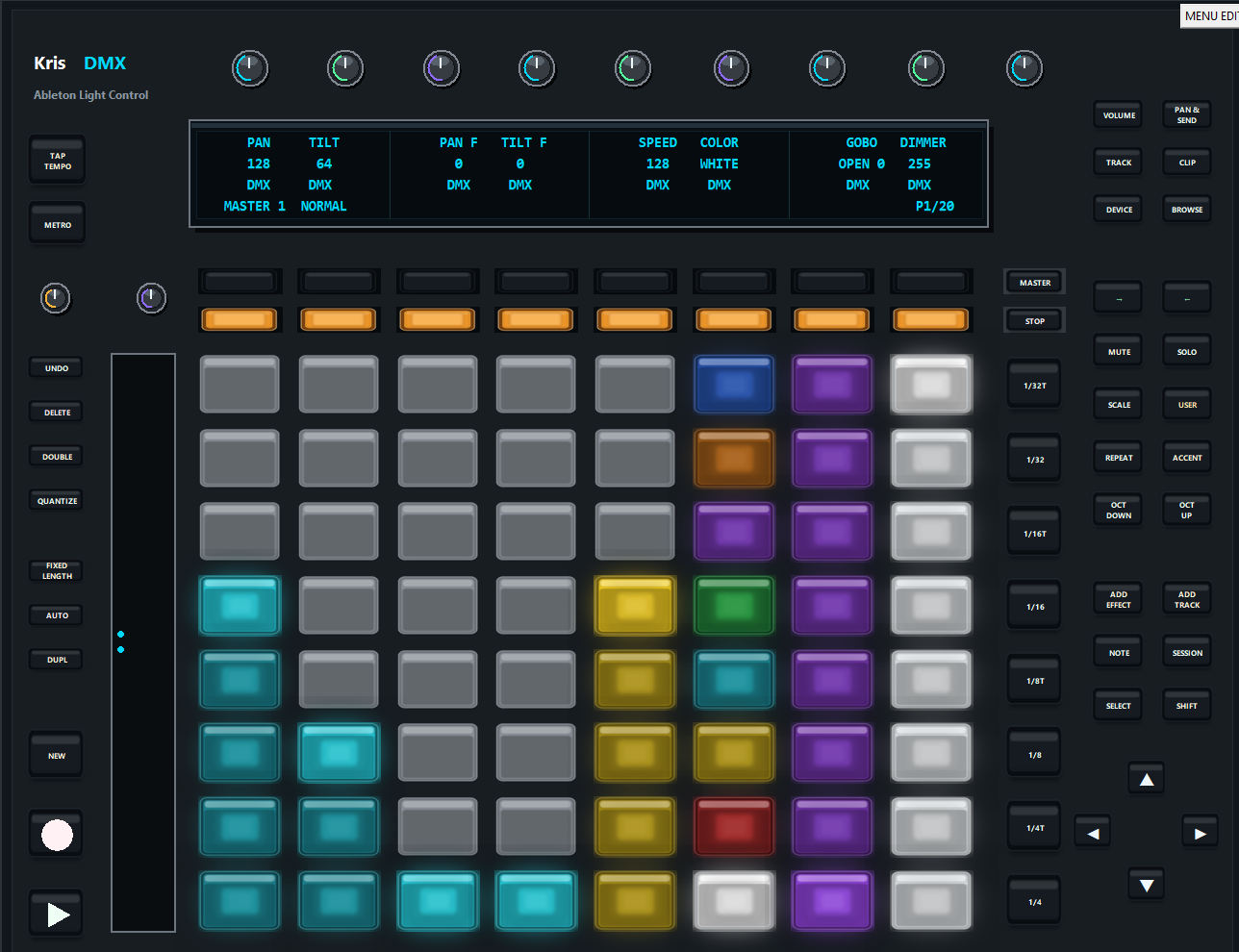The image size is (1239, 952).
Task: Click the orange knob below METRO
Action: tap(55, 298)
